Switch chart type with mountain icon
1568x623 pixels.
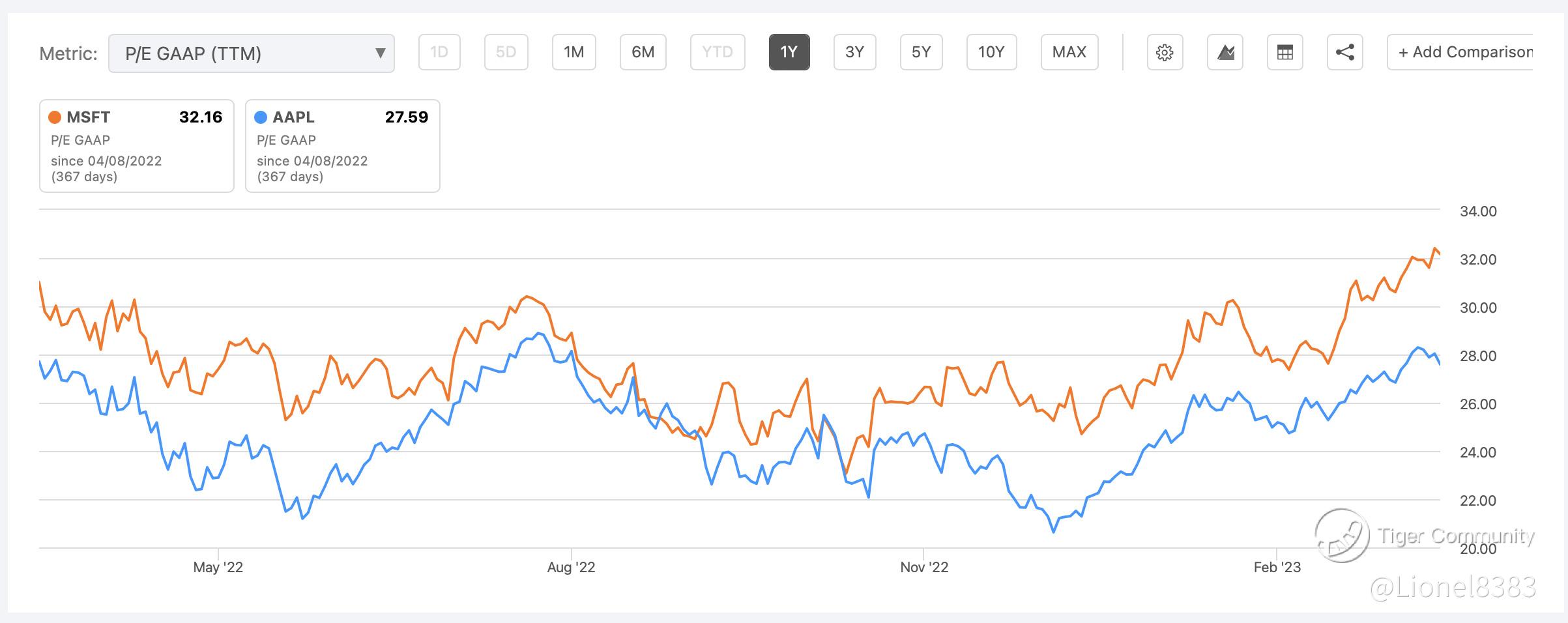(x=1225, y=52)
